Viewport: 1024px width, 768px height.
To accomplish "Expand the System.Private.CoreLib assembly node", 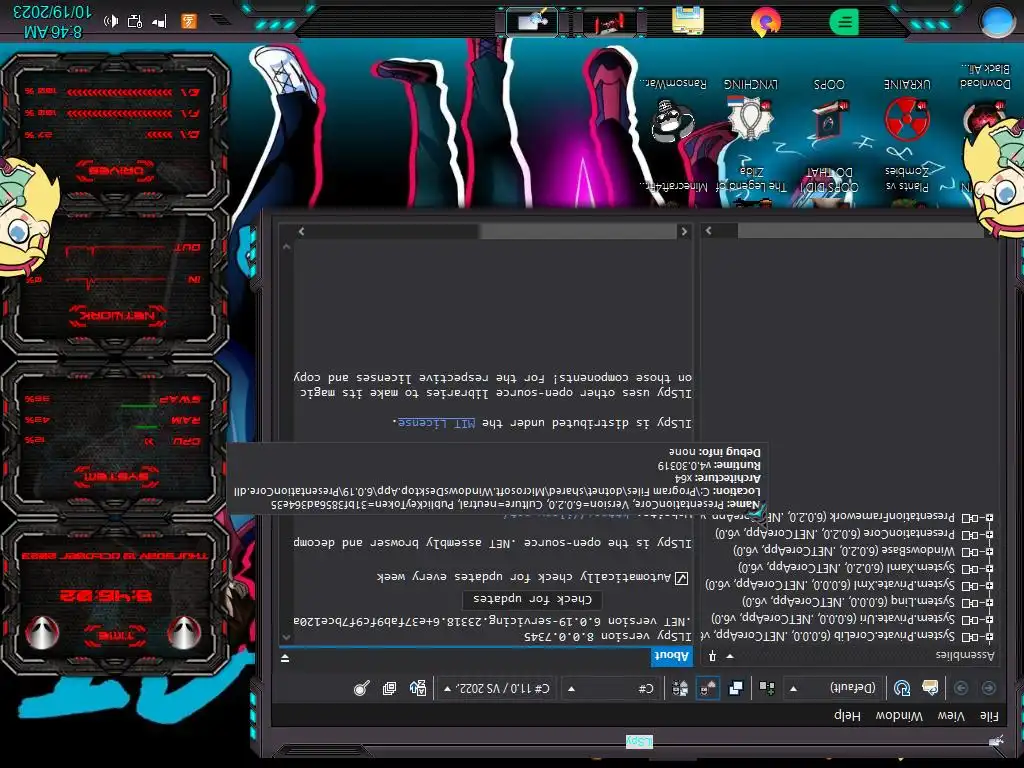I will [989, 636].
